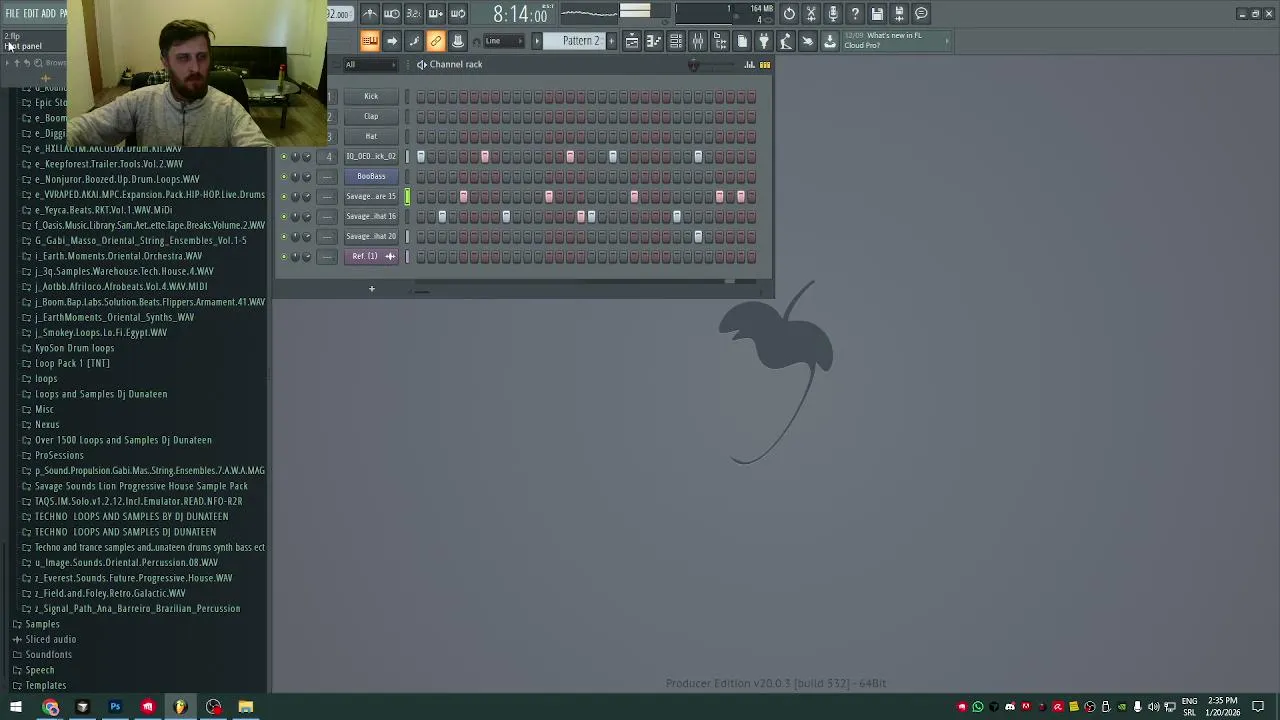Viewport: 1280px width, 720px height.
Task: Open the Mixer toolbar button
Action: [x=698, y=41]
